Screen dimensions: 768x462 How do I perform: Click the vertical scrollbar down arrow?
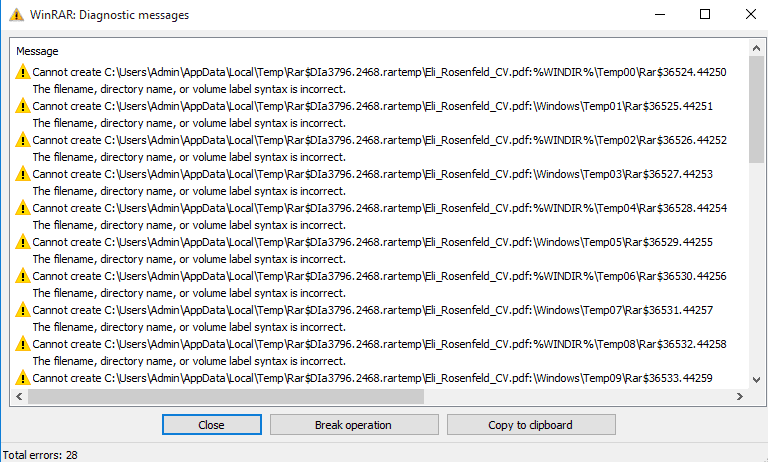[x=756, y=380]
